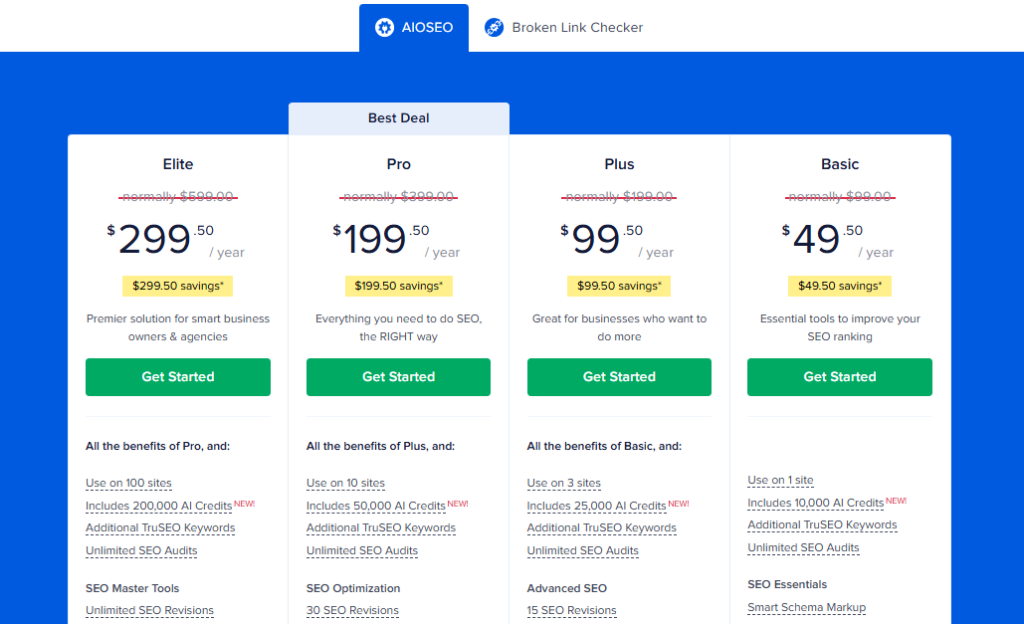The height and width of the screenshot is (624, 1024).
Task: Click the "$199.50 savings" yellow badge
Action: click(x=398, y=285)
